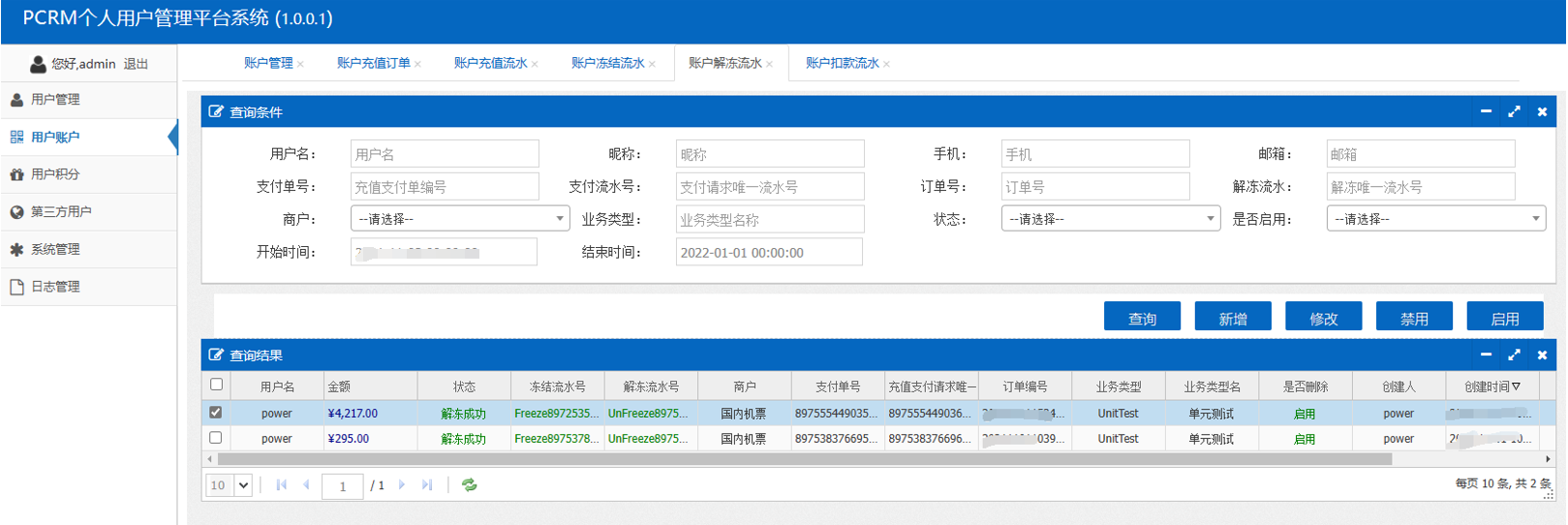Click the horizontal scrollbar under results table
The height and width of the screenshot is (525, 1568).
804,459
